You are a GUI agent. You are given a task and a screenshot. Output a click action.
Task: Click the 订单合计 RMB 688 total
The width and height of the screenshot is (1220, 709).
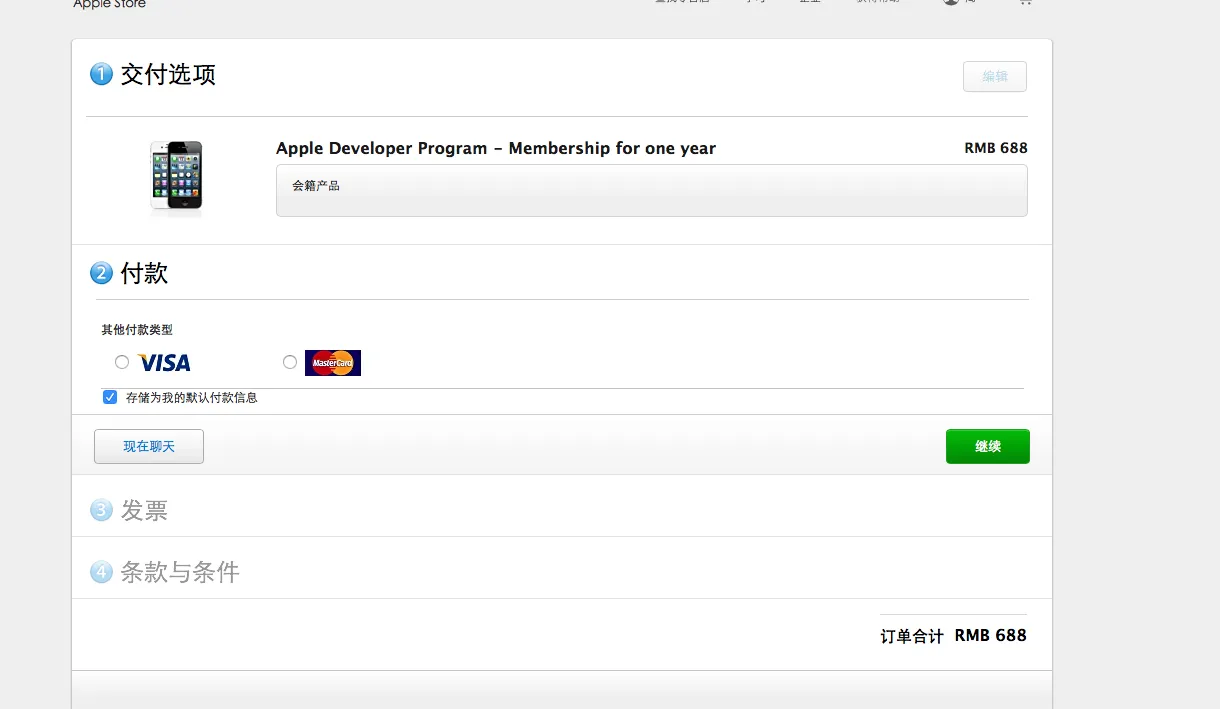(954, 635)
